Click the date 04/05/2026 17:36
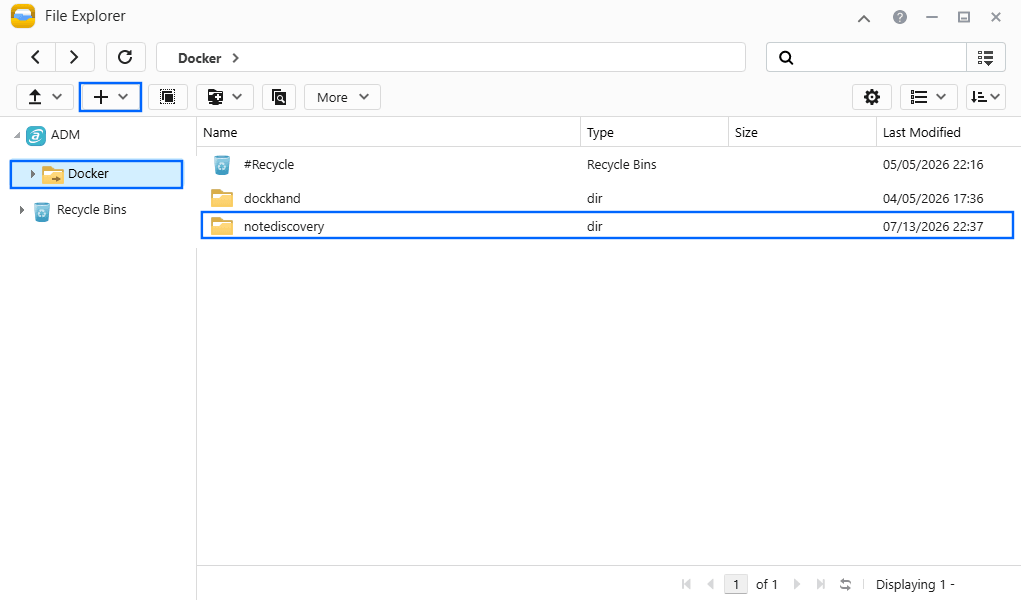The width and height of the screenshot is (1021, 600). [x=933, y=198]
